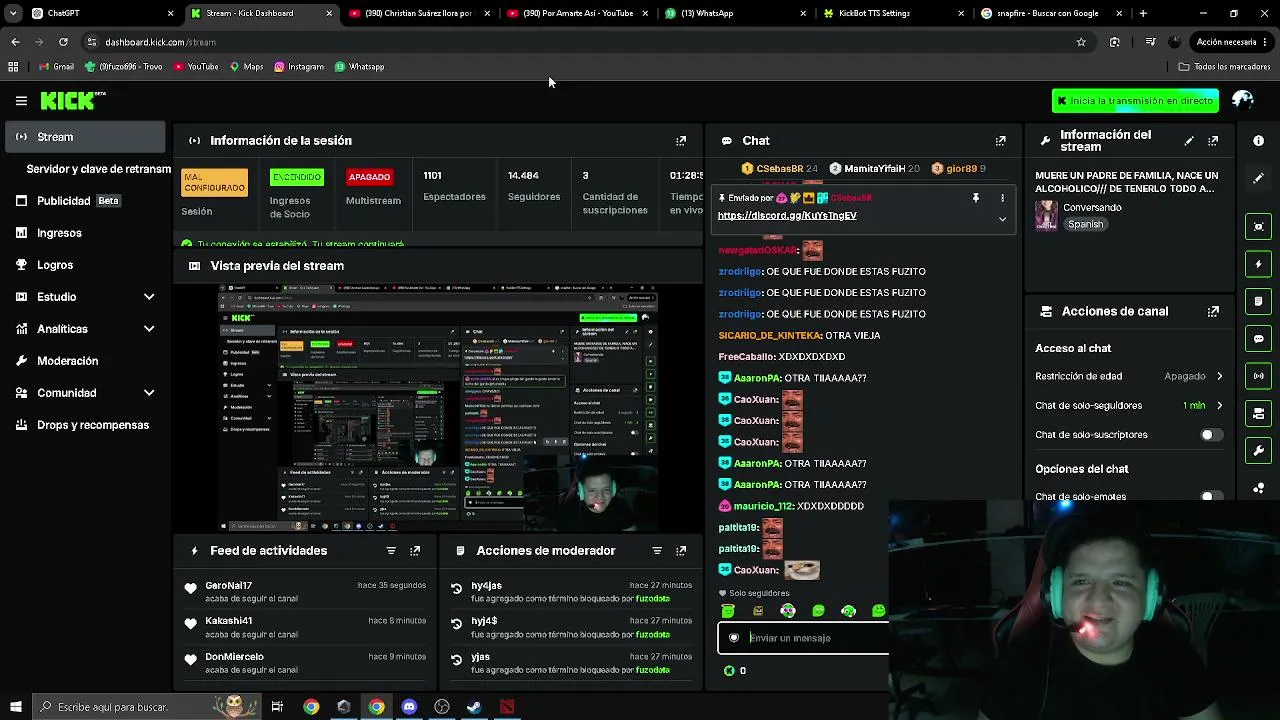Switch to KickBot TTS Settings tab
1280x720 pixels.
[x=893, y=14]
